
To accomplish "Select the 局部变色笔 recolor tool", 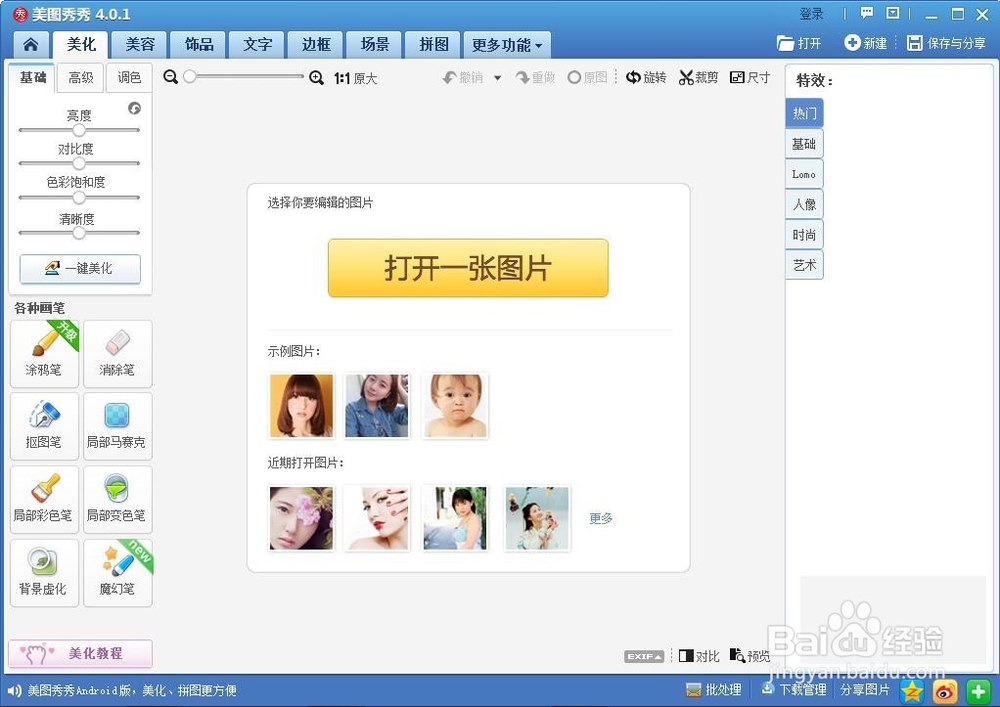I will [x=117, y=499].
